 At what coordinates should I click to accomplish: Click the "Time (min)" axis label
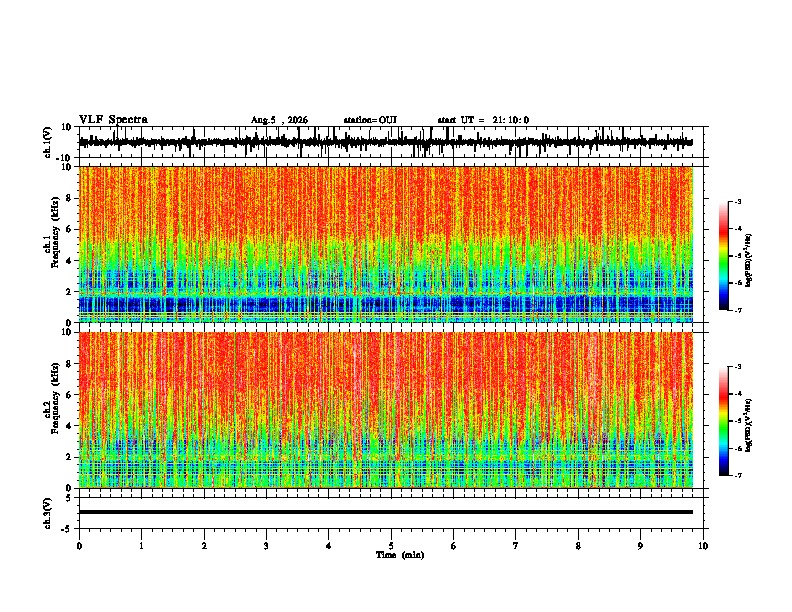point(400,555)
